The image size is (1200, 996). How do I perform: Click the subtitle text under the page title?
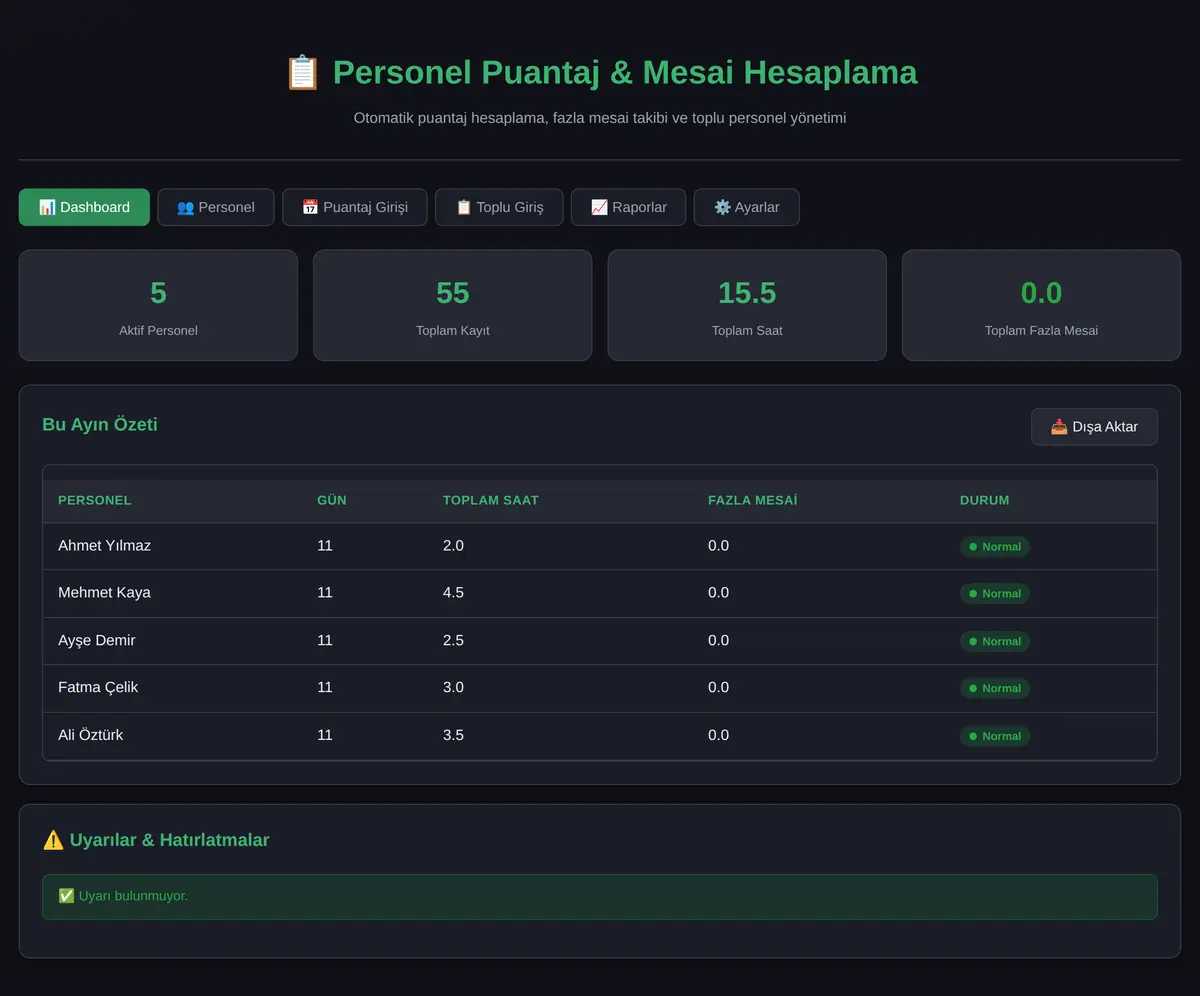click(600, 118)
